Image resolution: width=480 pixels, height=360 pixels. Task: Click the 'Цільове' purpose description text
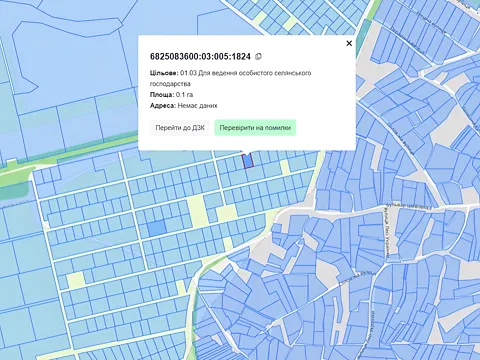(x=230, y=78)
